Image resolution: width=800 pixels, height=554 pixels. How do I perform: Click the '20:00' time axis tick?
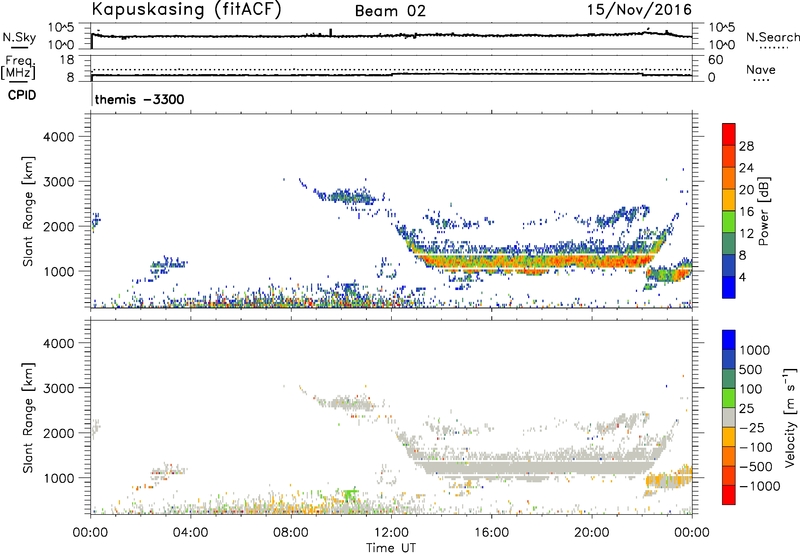click(x=592, y=533)
